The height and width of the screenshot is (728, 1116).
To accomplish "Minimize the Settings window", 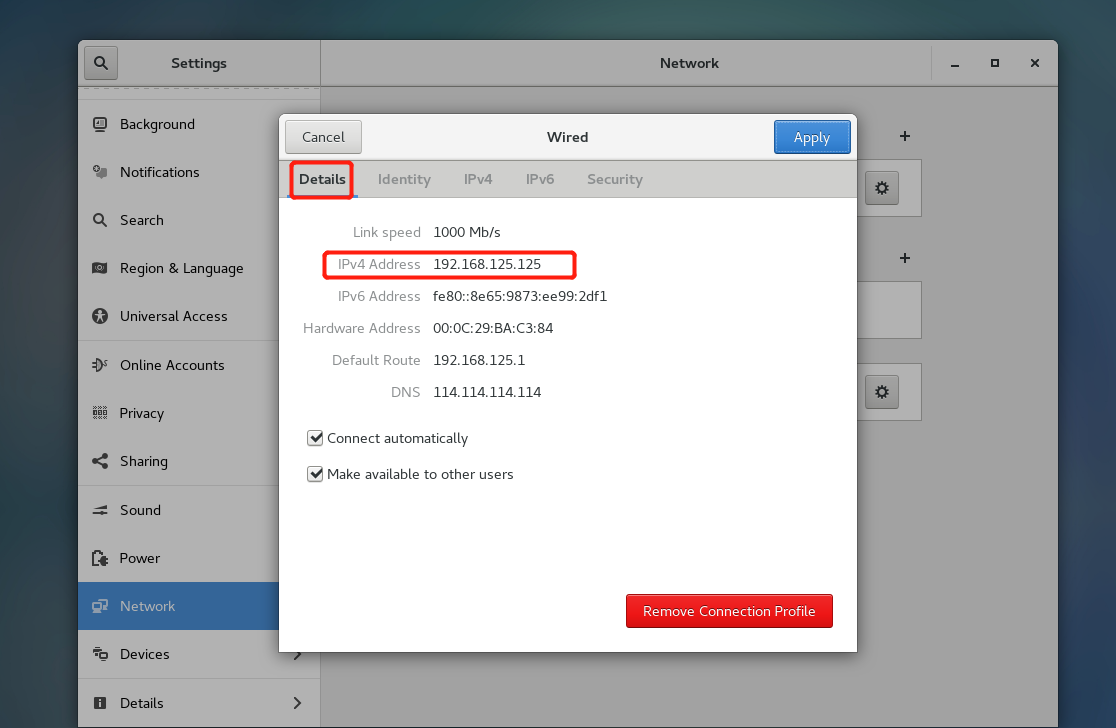I will [954, 63].
